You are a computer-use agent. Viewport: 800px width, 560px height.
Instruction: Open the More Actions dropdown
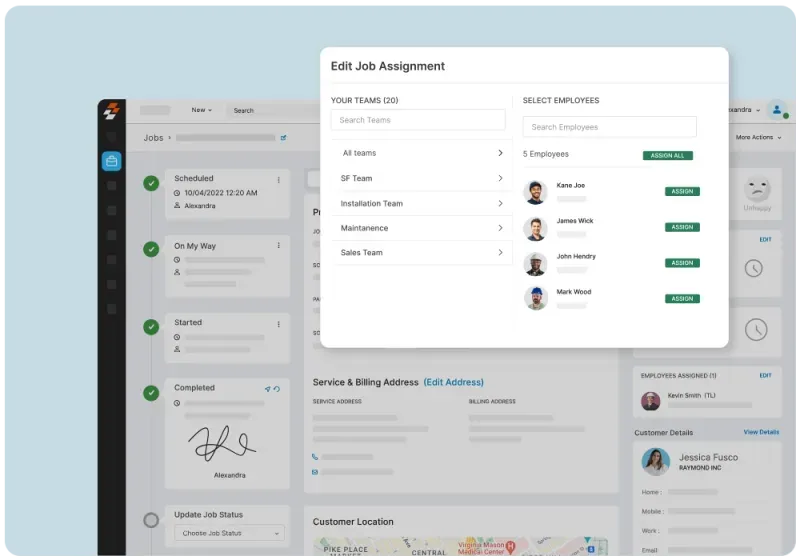[758, 137]
